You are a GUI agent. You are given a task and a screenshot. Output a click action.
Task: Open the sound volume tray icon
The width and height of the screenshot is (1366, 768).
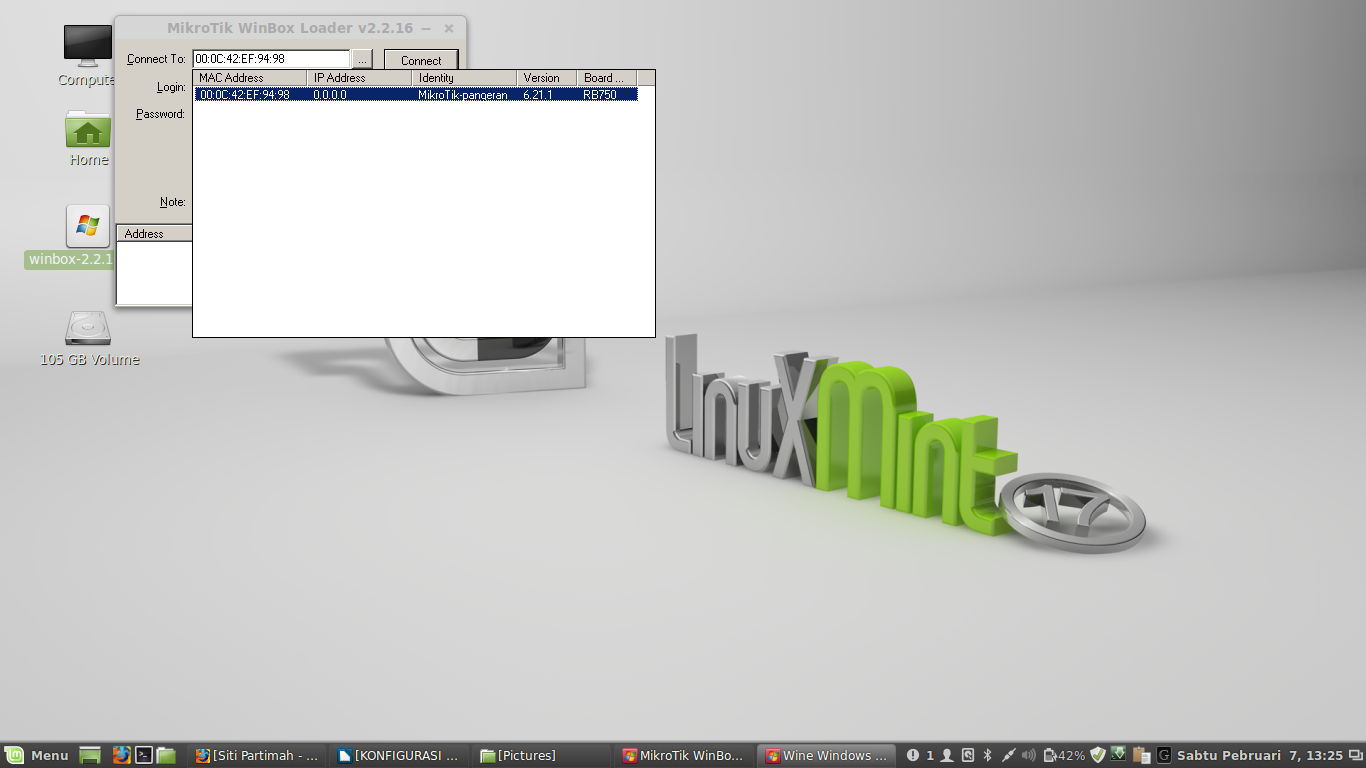(x=1029, y=755)
